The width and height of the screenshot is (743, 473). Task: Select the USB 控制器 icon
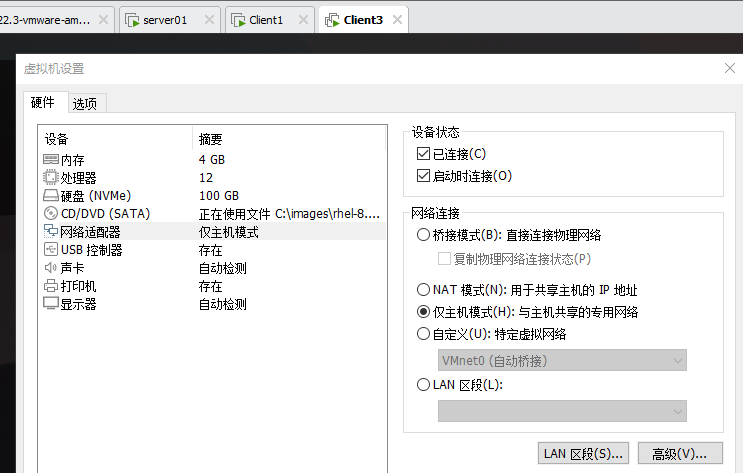[51, 249]
